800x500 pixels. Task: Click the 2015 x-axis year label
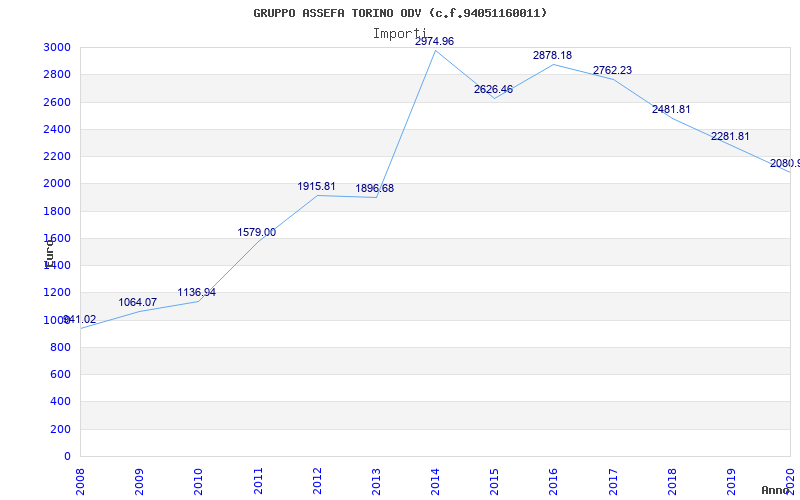(494, 481)
